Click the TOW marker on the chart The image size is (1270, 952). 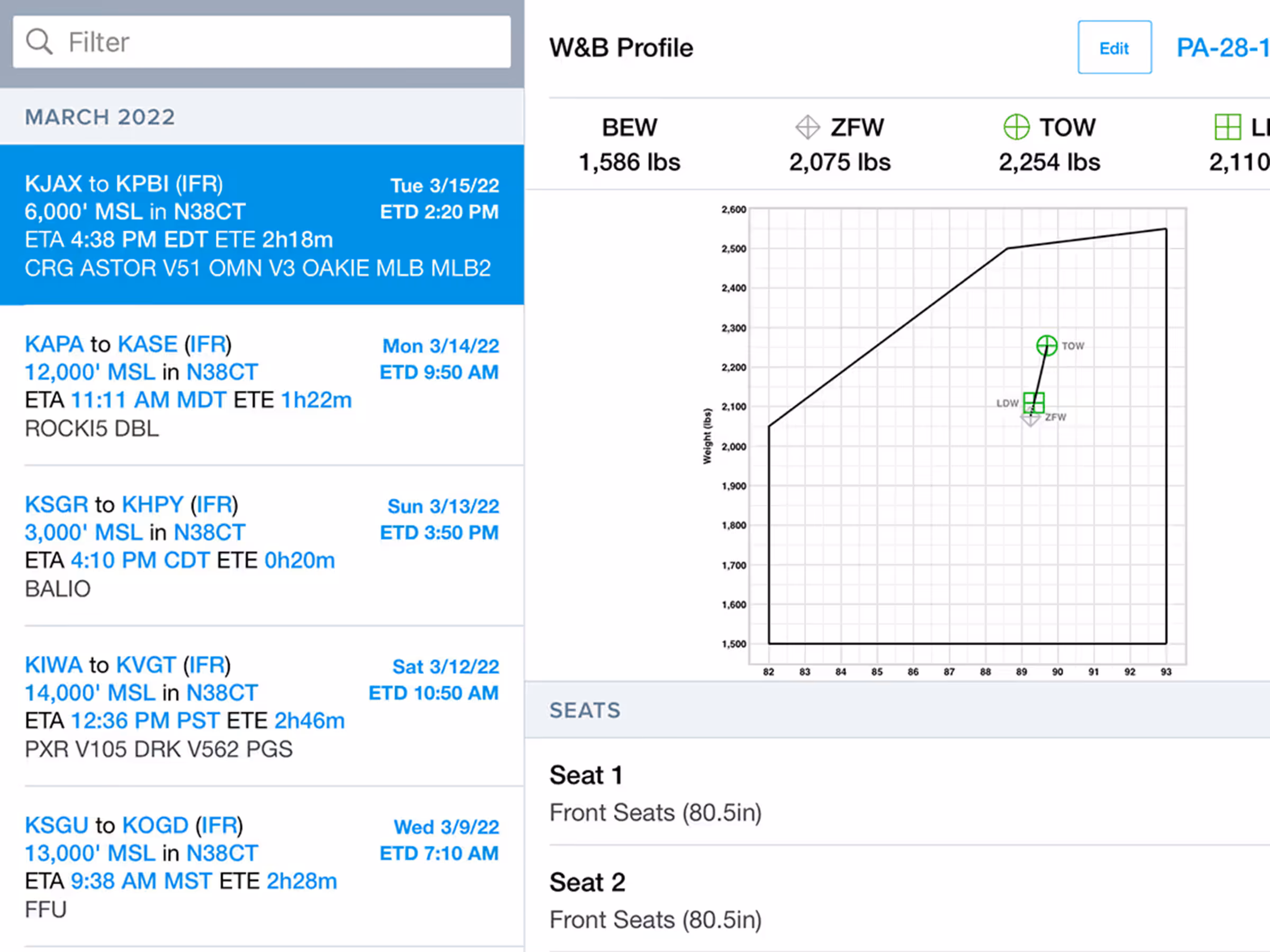pos(1046,345)
